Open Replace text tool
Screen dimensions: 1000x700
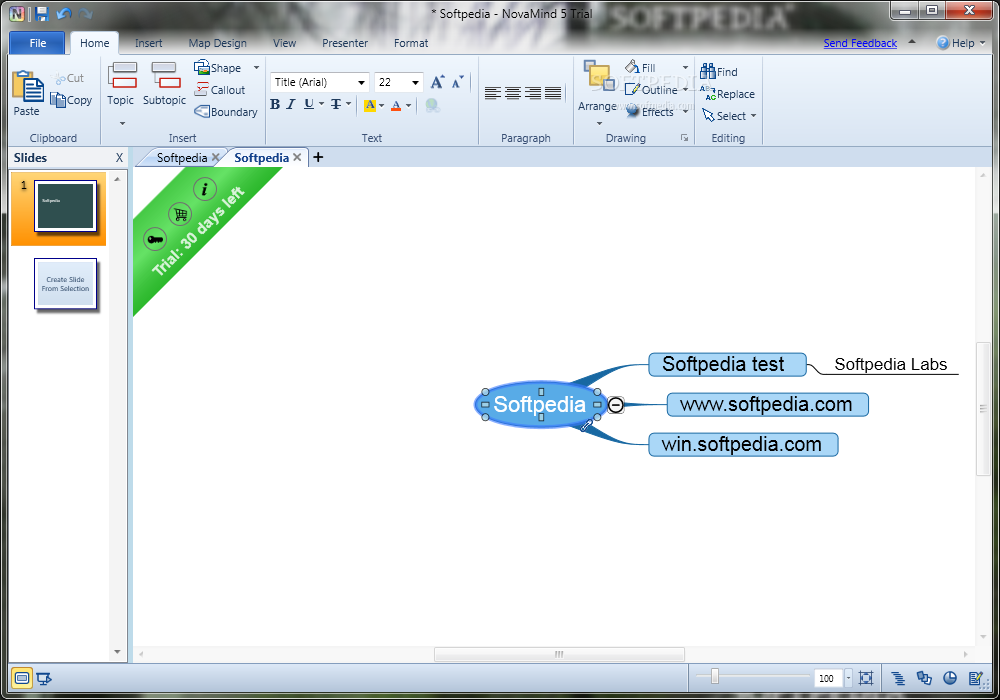click(727, 94)
